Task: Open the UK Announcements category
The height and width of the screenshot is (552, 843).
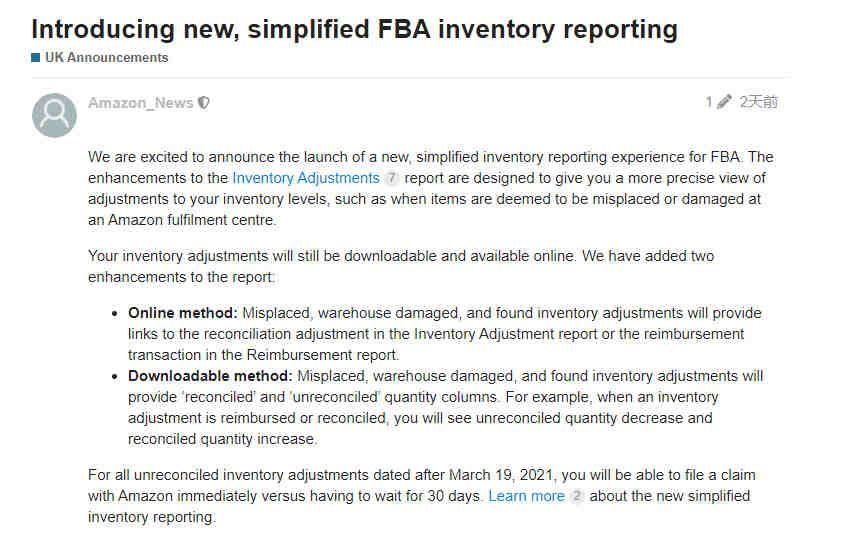Action: (x=106, y=58)
